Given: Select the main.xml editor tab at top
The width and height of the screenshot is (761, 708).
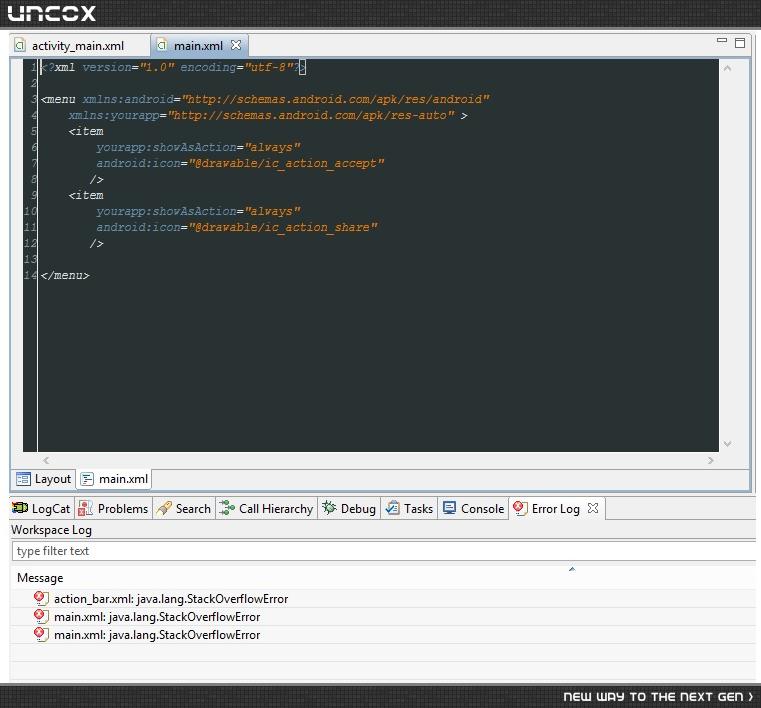Looking at the screenshot, I should click(198, 46).
